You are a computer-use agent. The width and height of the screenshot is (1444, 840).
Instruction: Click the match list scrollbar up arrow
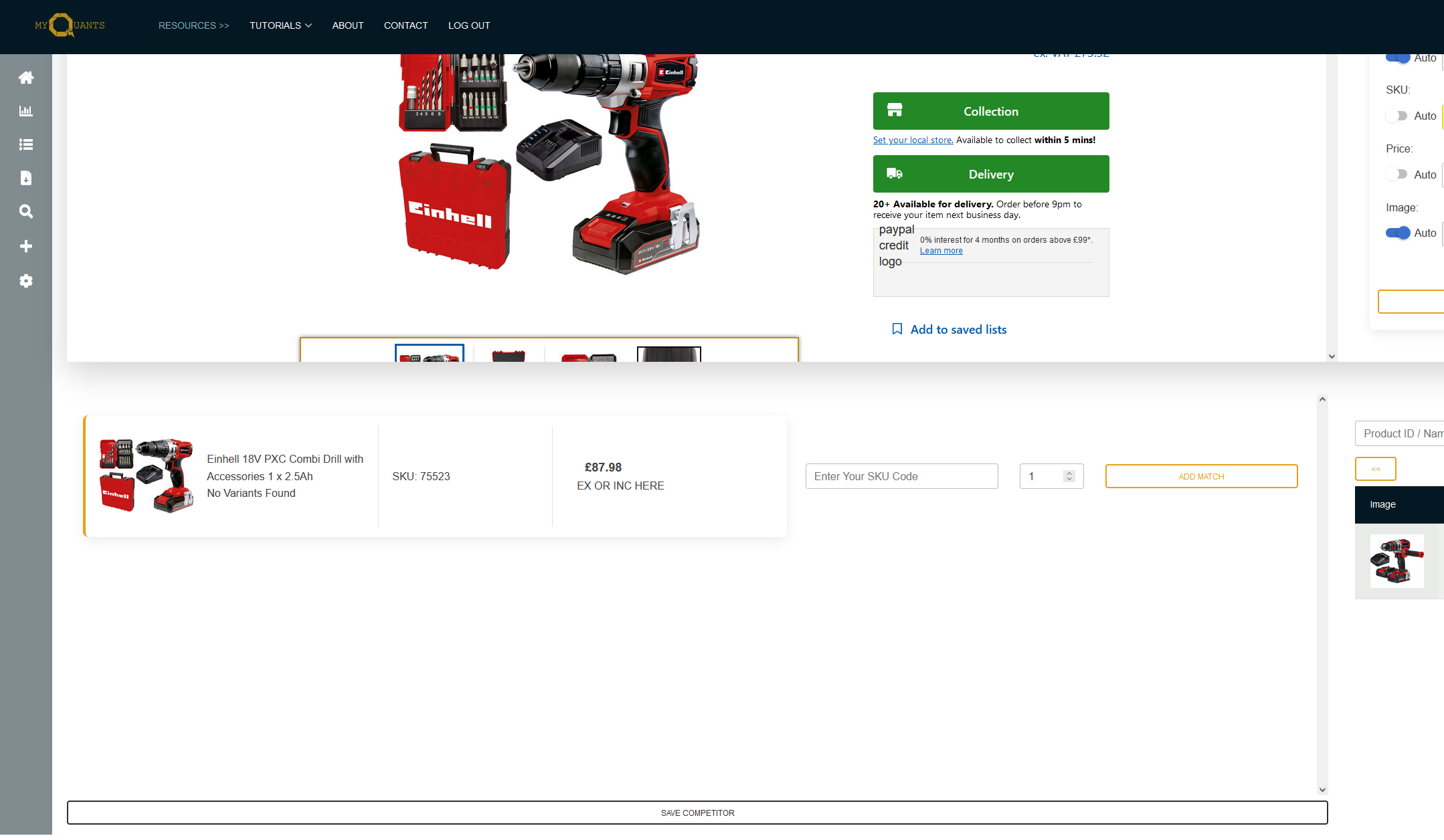1322,399
